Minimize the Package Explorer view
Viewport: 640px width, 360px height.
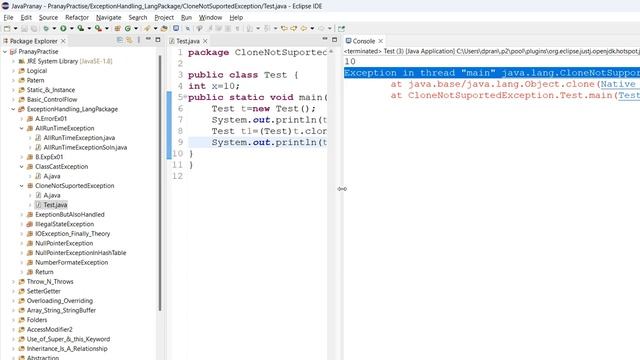pos(148,39)
